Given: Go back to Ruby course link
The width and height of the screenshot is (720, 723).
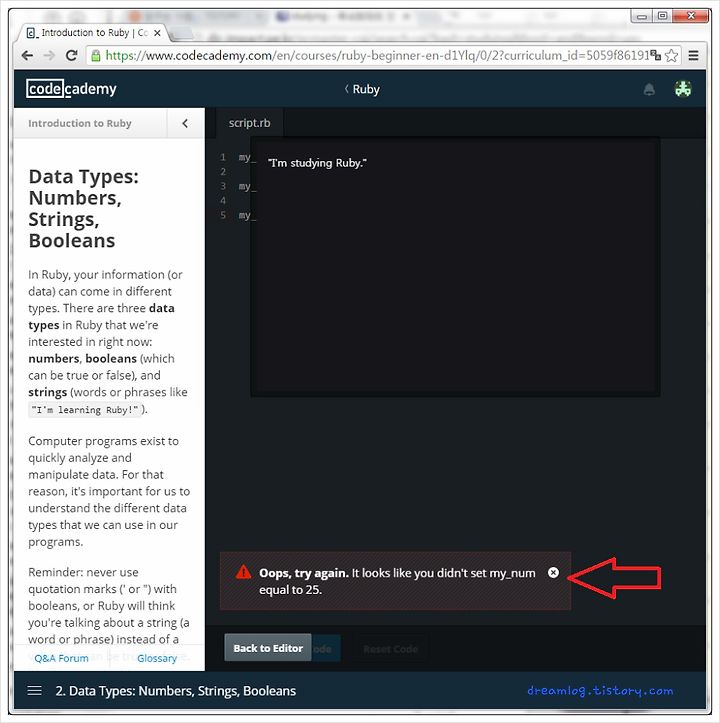Looking at the screenshot, I should pyautogui.click(x=363, y=89).
